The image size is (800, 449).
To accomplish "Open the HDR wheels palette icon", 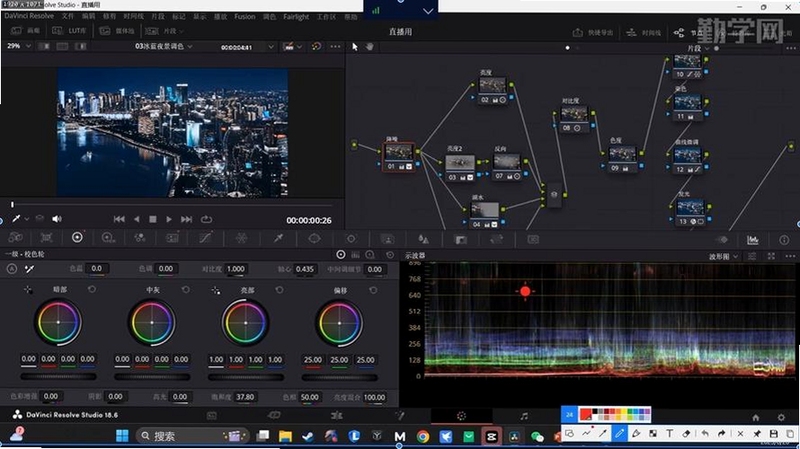I will click(x=108, y=238).
